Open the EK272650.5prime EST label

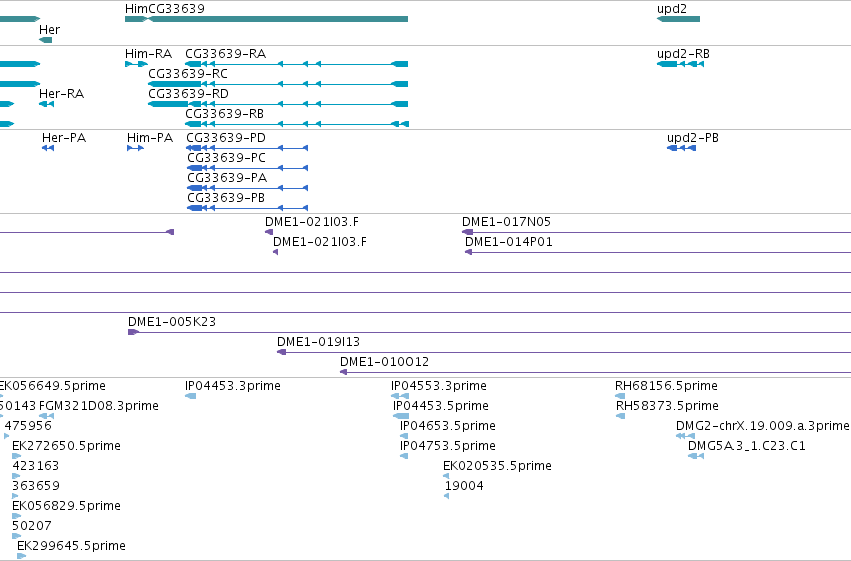point(66,446)
